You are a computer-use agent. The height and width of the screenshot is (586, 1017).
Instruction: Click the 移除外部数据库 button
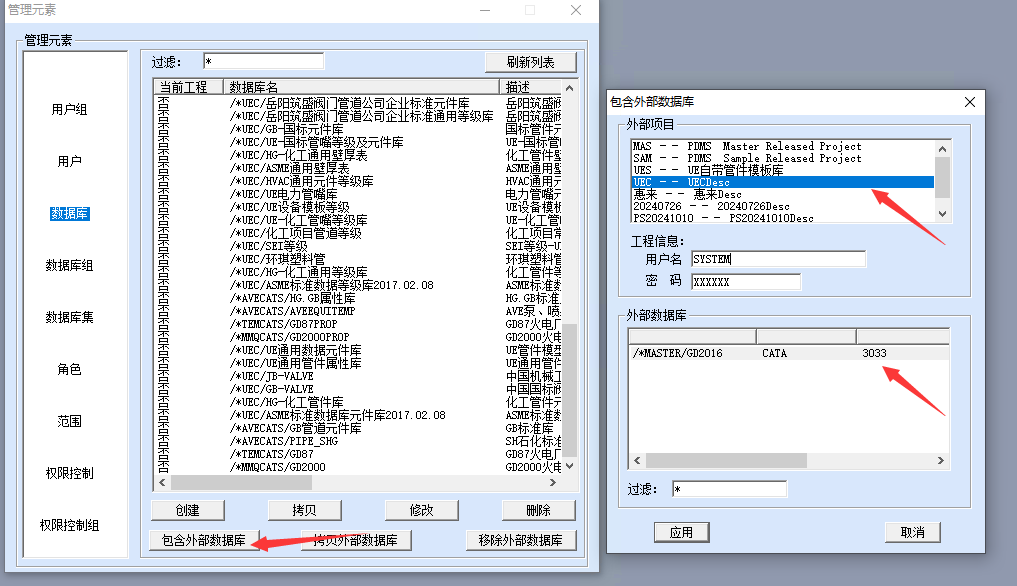click(521, 540)
